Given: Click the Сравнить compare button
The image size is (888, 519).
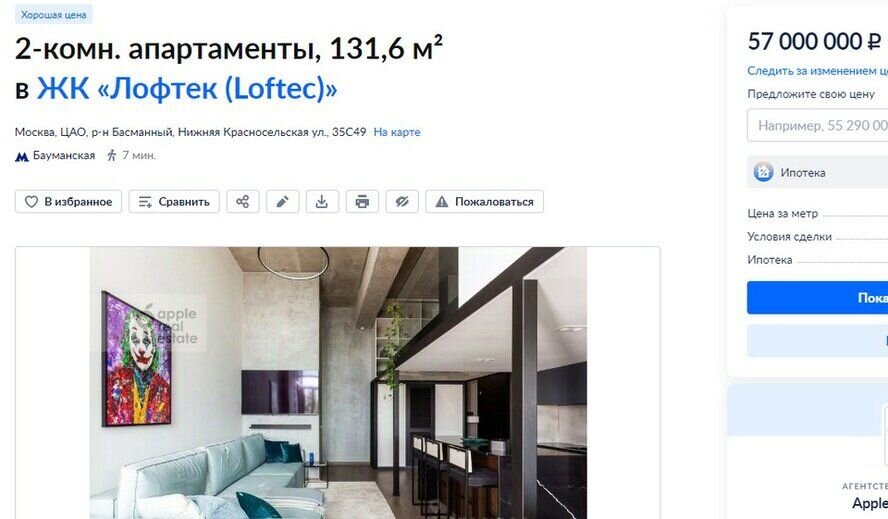Looking at the screenshot, I should coord(174,202).
